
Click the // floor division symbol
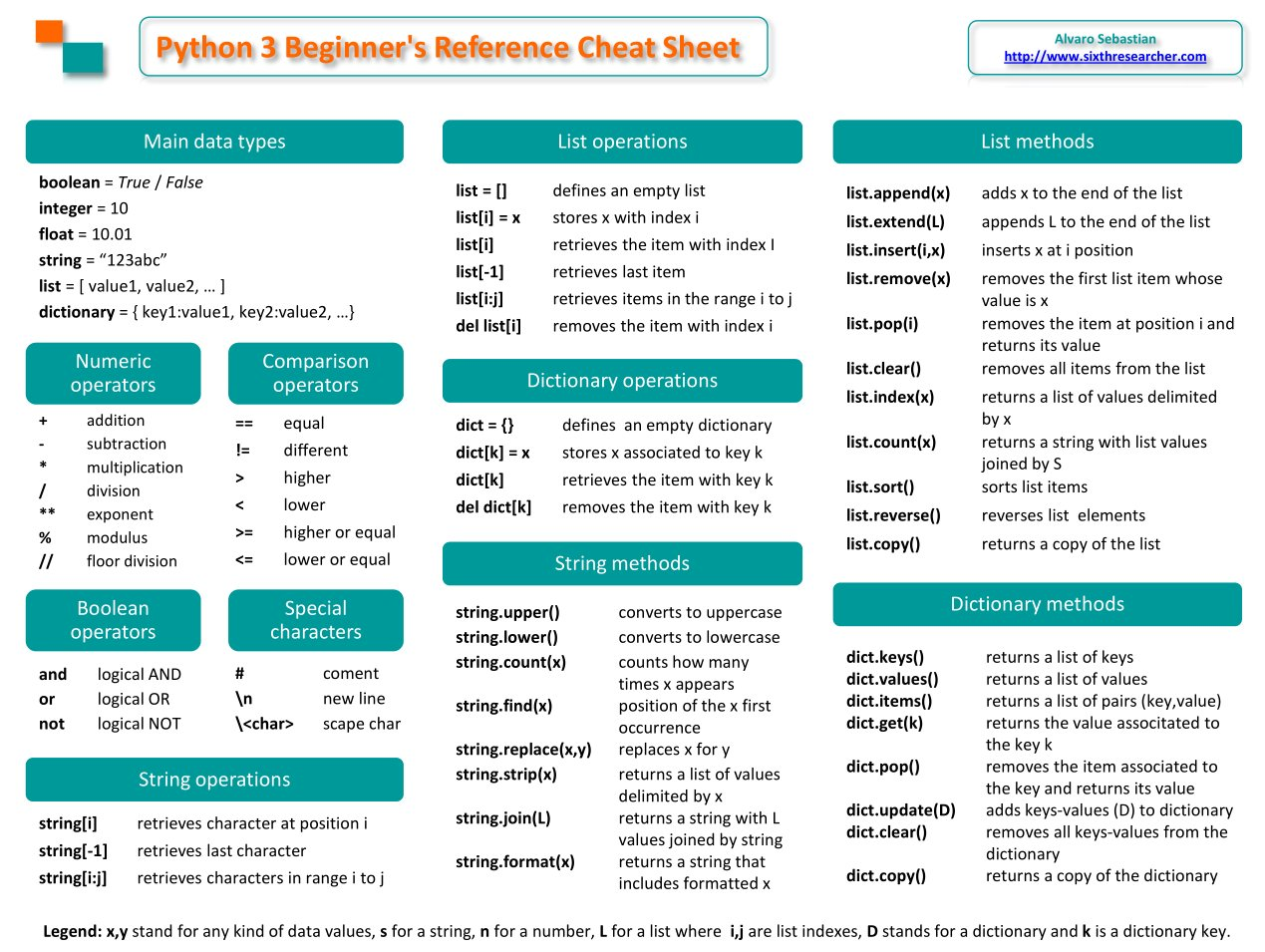point(46,561)
